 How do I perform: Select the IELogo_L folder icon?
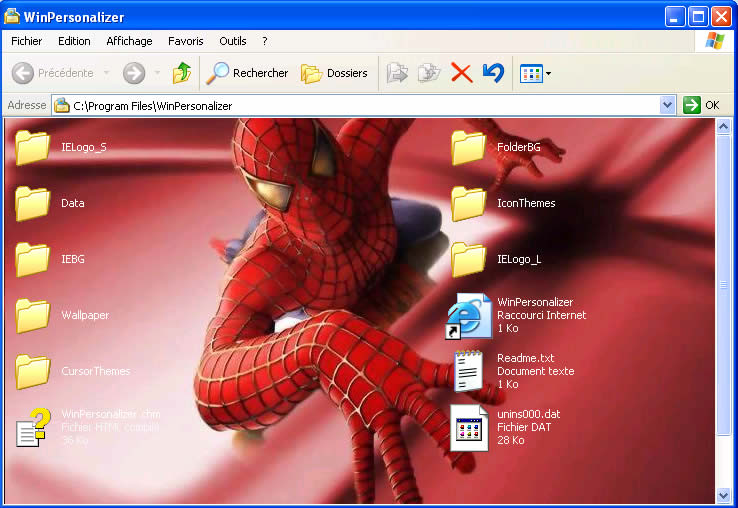click(468, 259)
